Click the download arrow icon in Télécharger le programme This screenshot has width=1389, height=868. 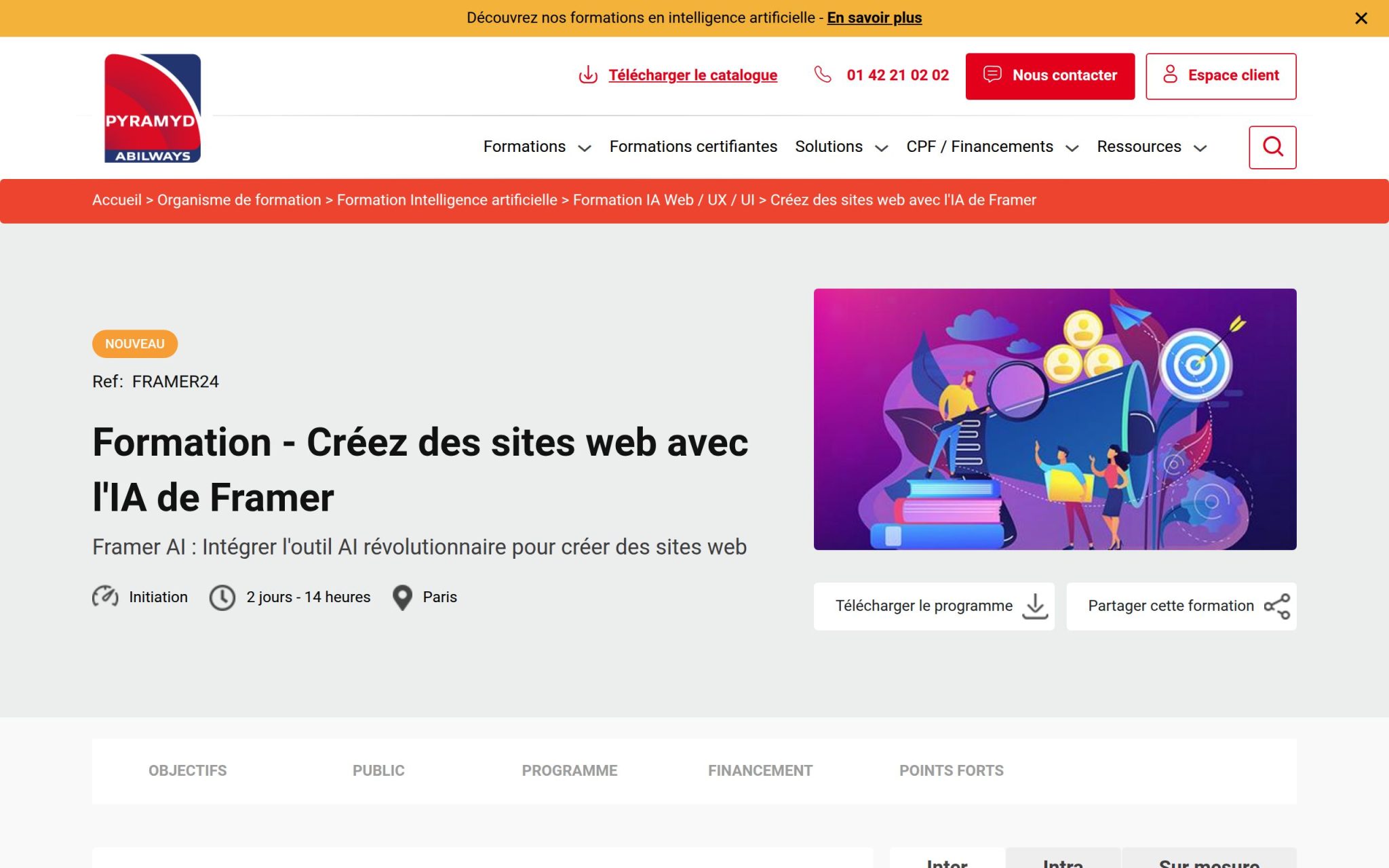pyautogui.click(x=1035, y=606)
